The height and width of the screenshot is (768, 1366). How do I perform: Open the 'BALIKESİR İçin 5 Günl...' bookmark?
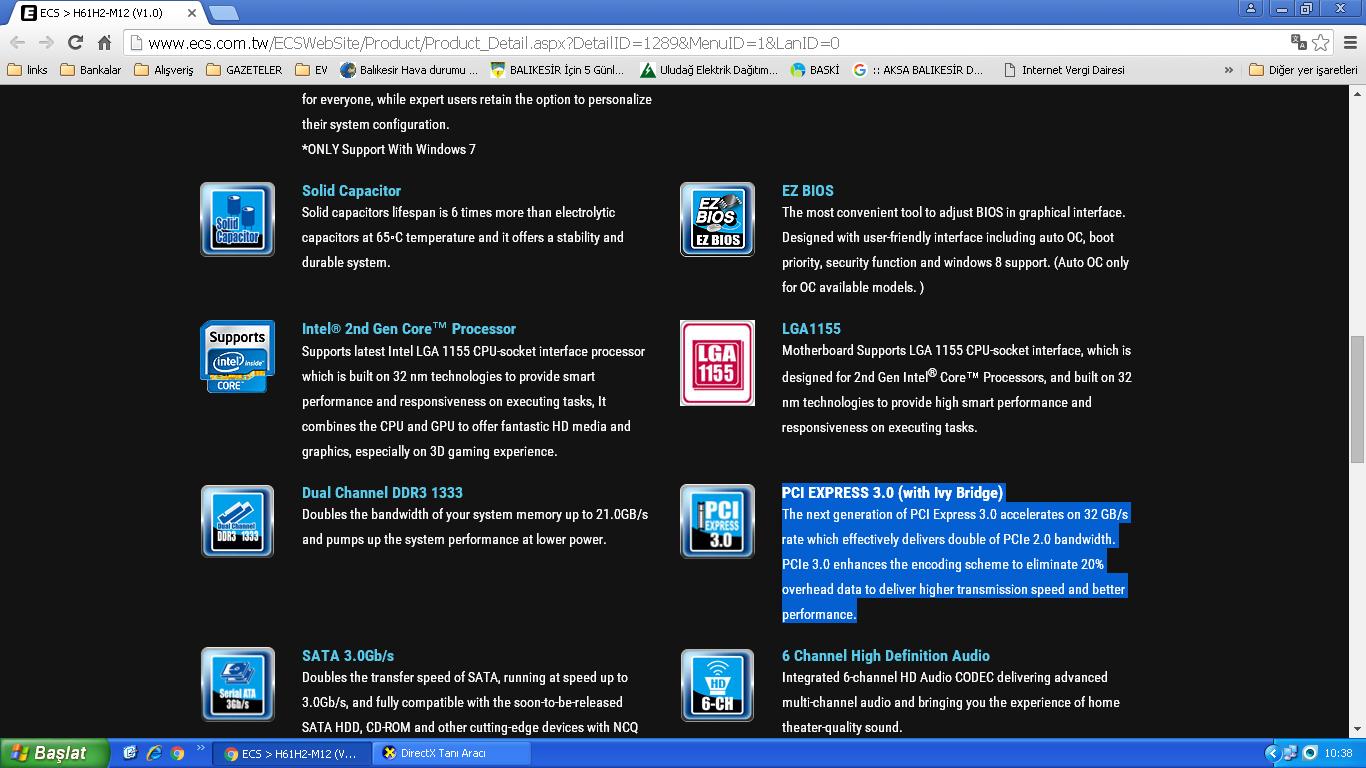click(557, 70)
